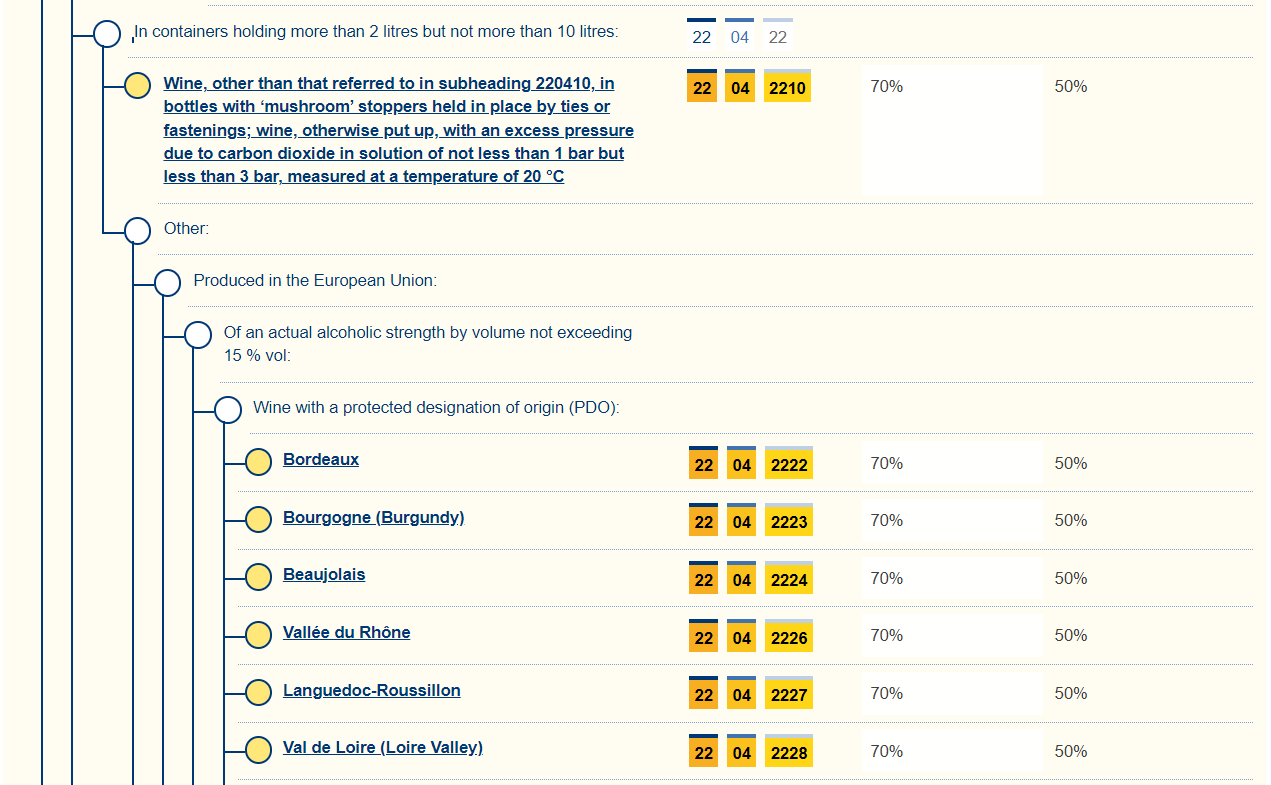
Task: Click the yellow node beside Val de Loire
Action: [258, 749]
